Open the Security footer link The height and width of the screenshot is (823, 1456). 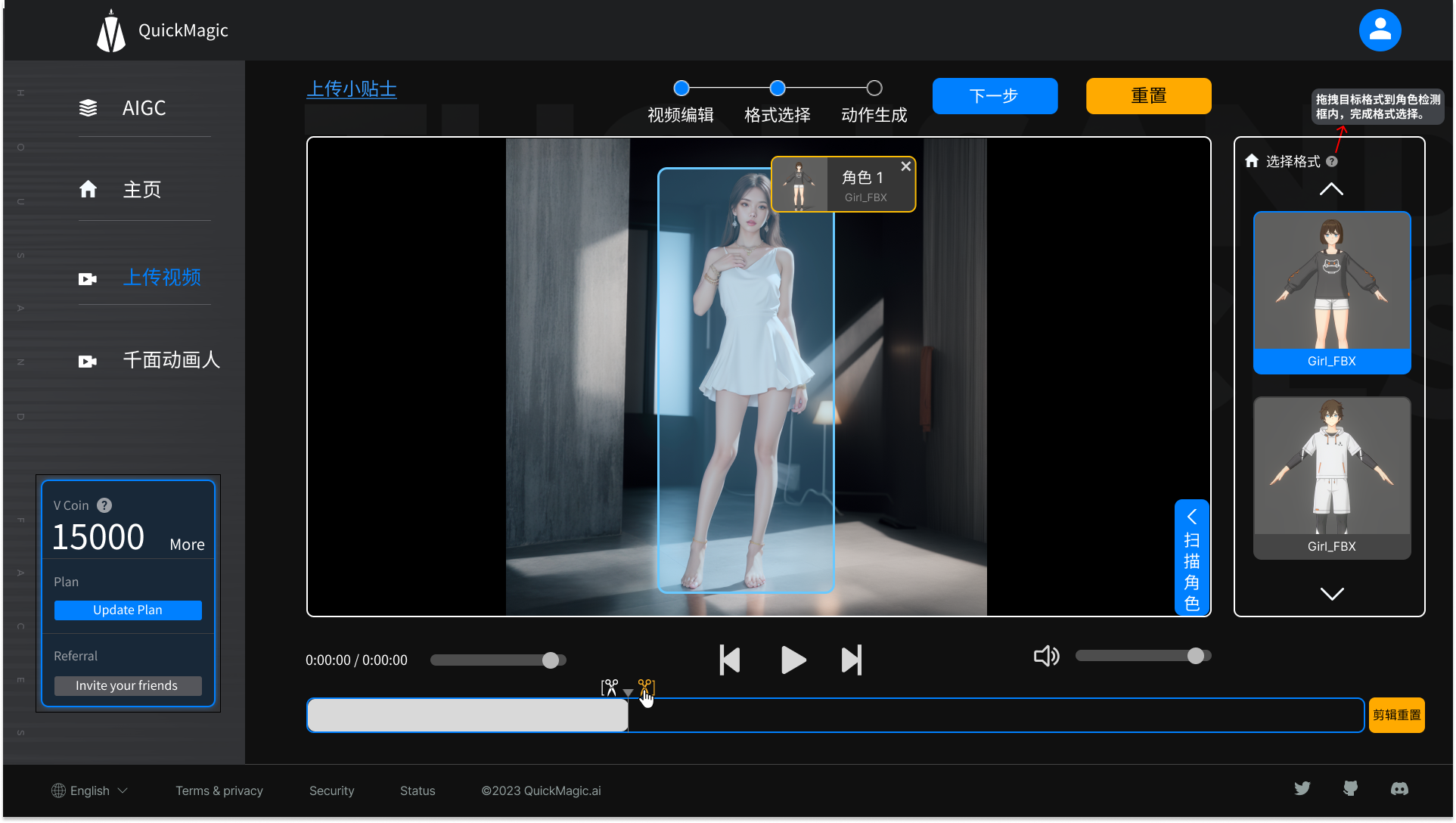331,790
